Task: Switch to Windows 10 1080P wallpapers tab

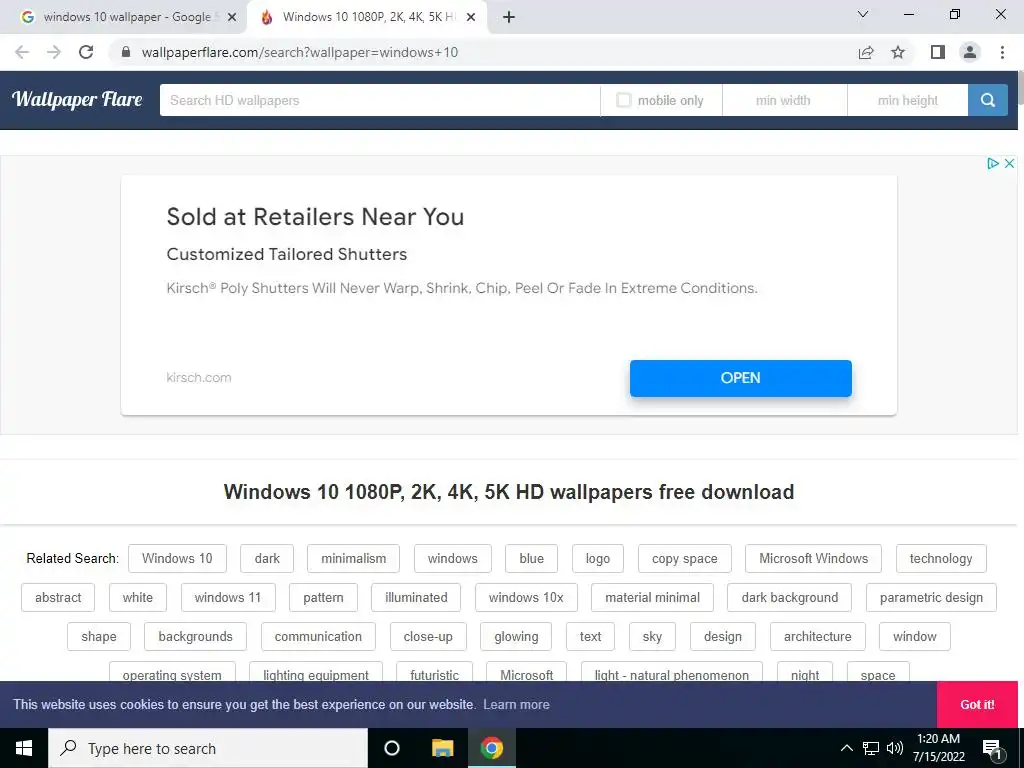Action: point(367,17)
